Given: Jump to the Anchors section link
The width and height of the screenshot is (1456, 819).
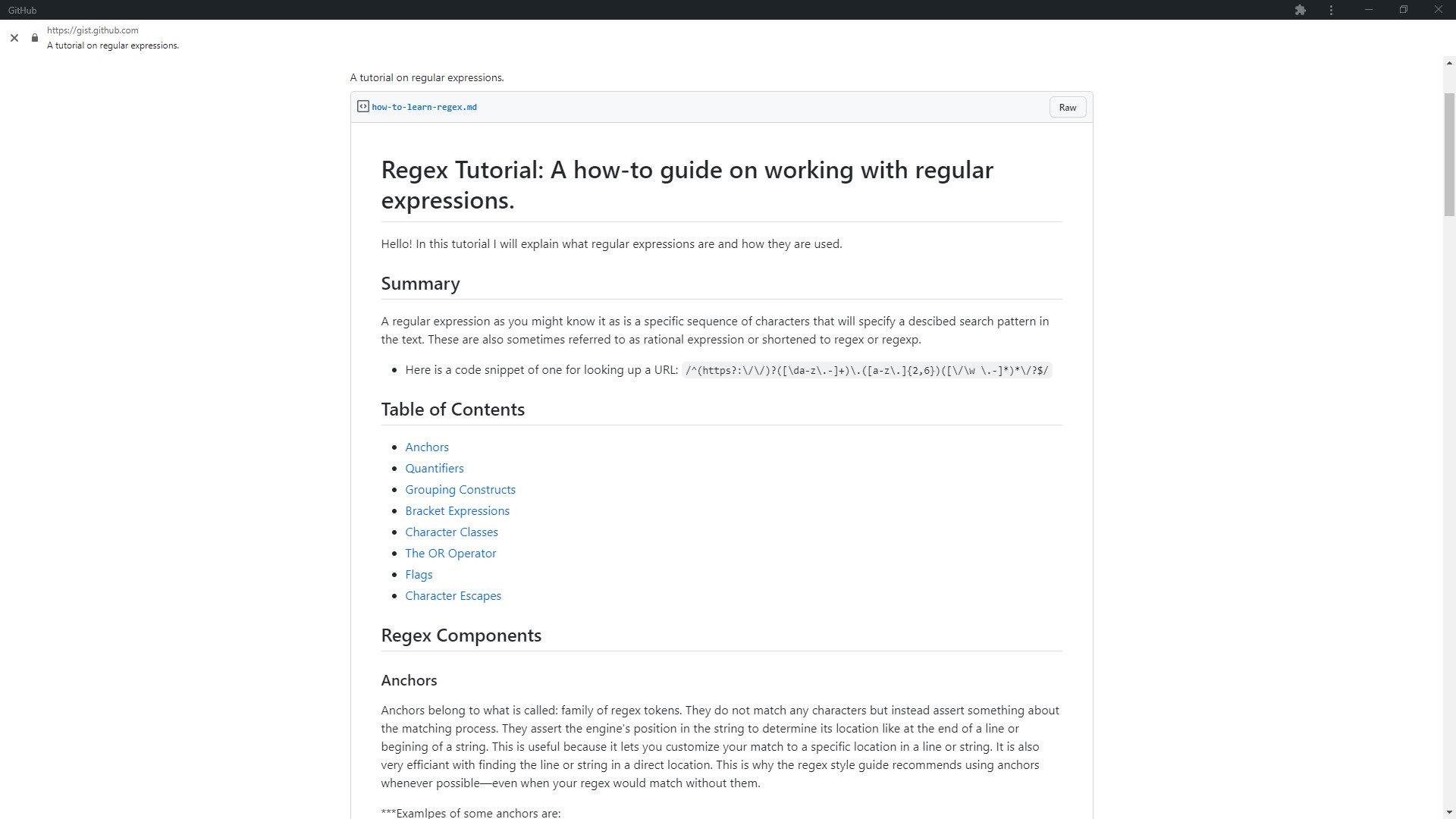Looking at the screenshot, I should 427,447.
